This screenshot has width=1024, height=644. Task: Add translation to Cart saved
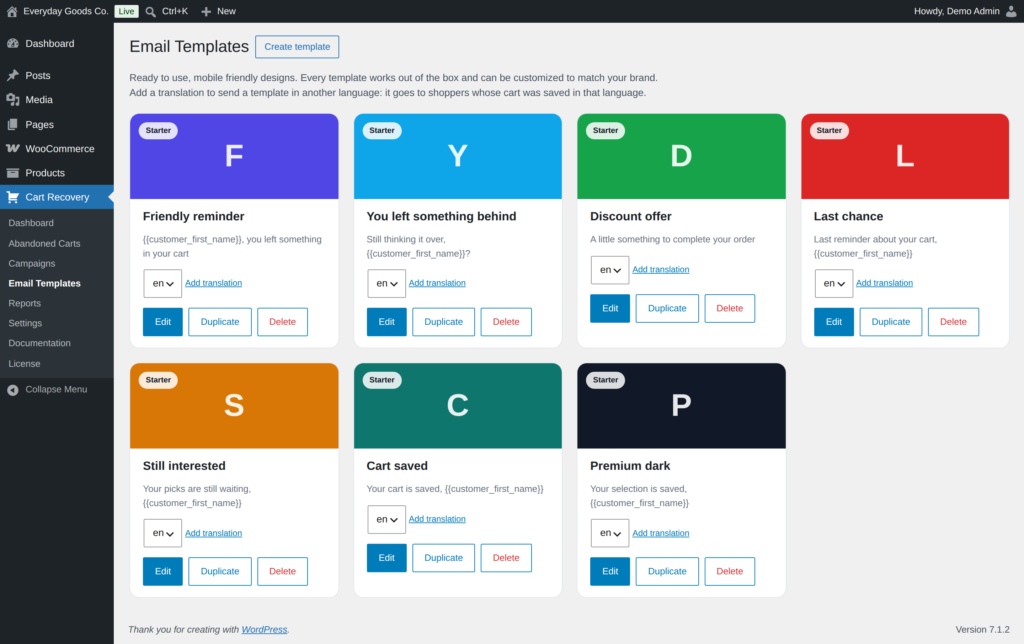tap(437, 519)
